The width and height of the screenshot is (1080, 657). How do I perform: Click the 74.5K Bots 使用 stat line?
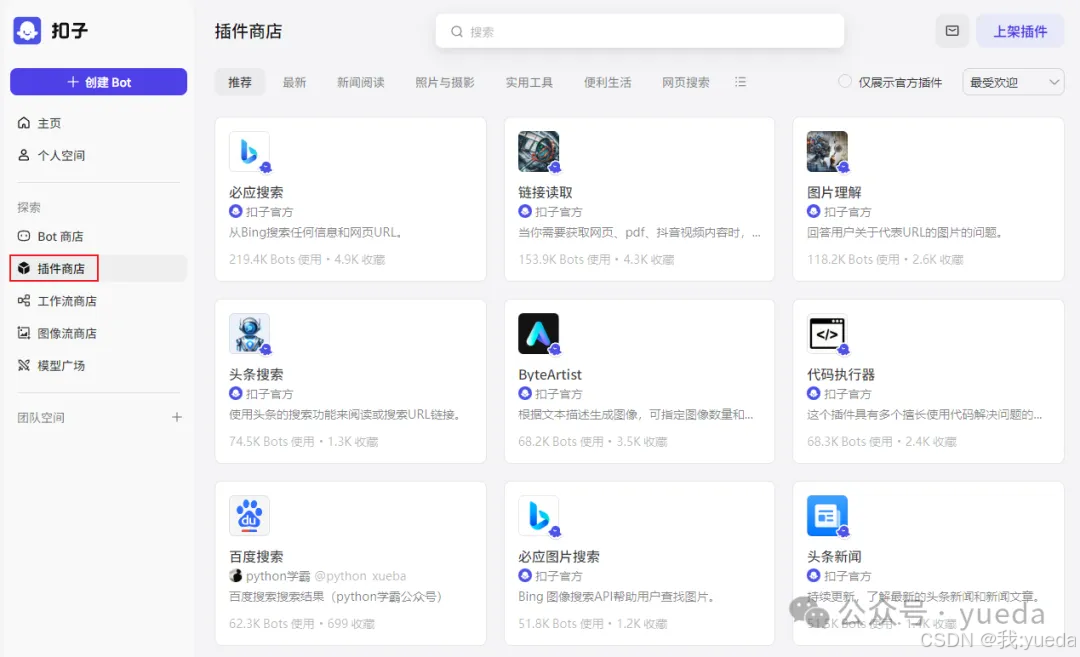click(x=303, y=441)
